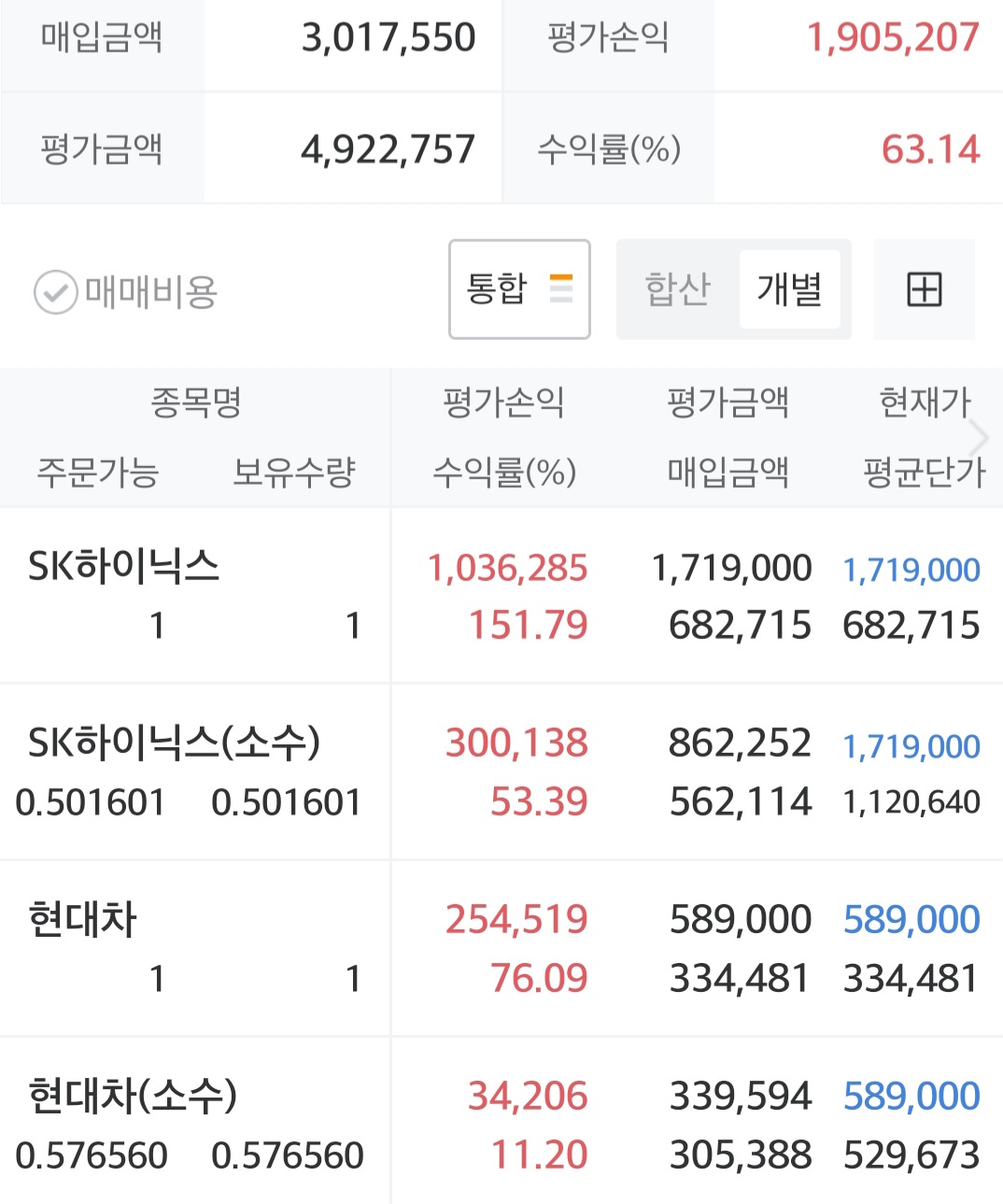
Task: Switch to the 개별 tab
Action: [x=789, y=290]
